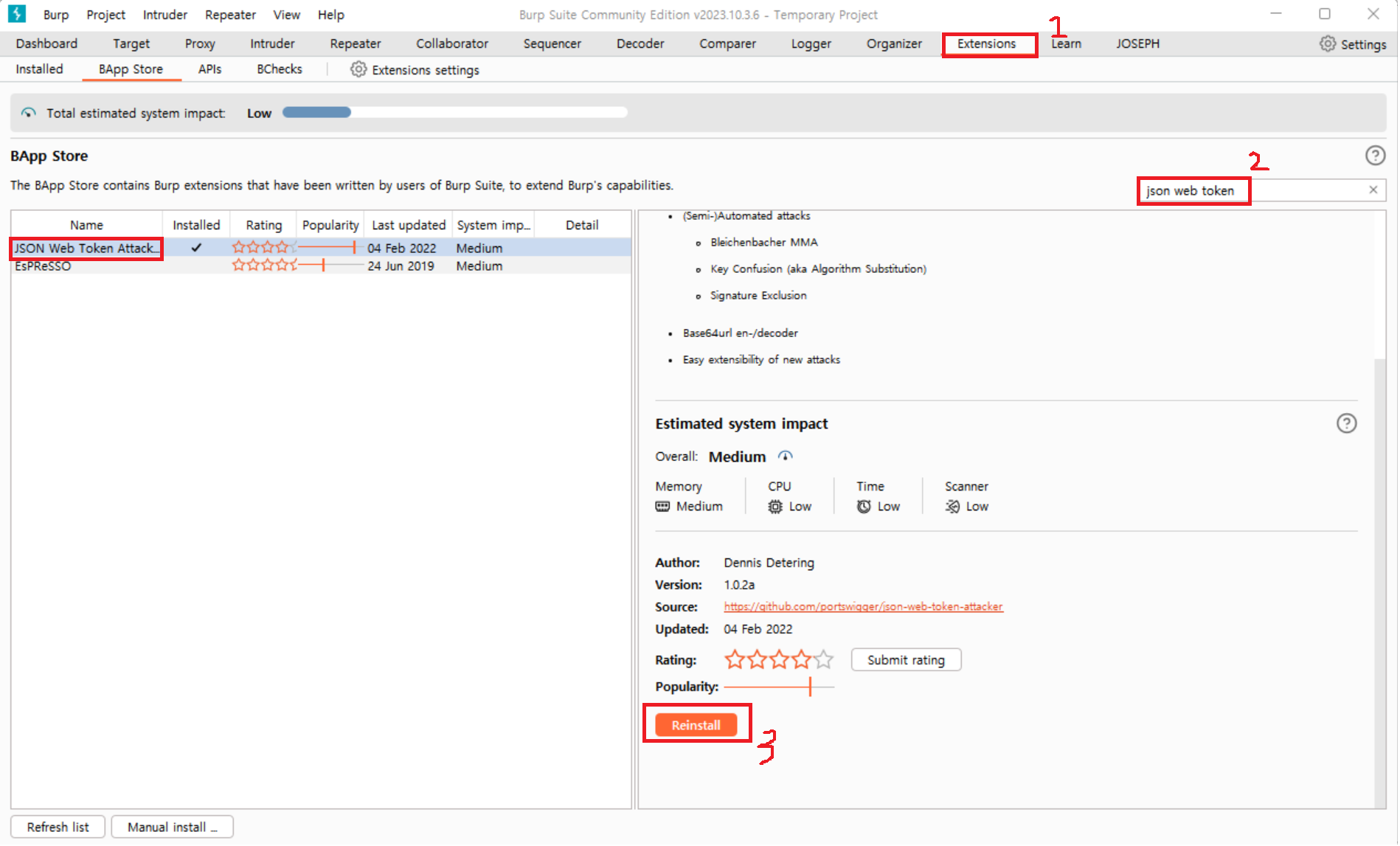Rate with the fifth empty star in Rating
The image size is (1400, 846).
click(824, 659)
